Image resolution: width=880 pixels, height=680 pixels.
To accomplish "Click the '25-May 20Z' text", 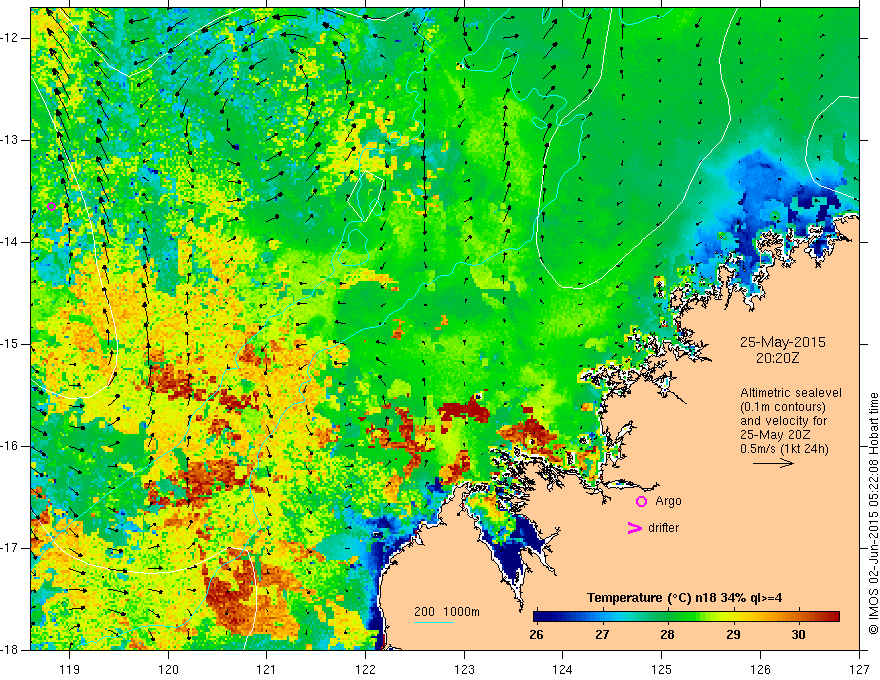I will (x=774, y=435).
